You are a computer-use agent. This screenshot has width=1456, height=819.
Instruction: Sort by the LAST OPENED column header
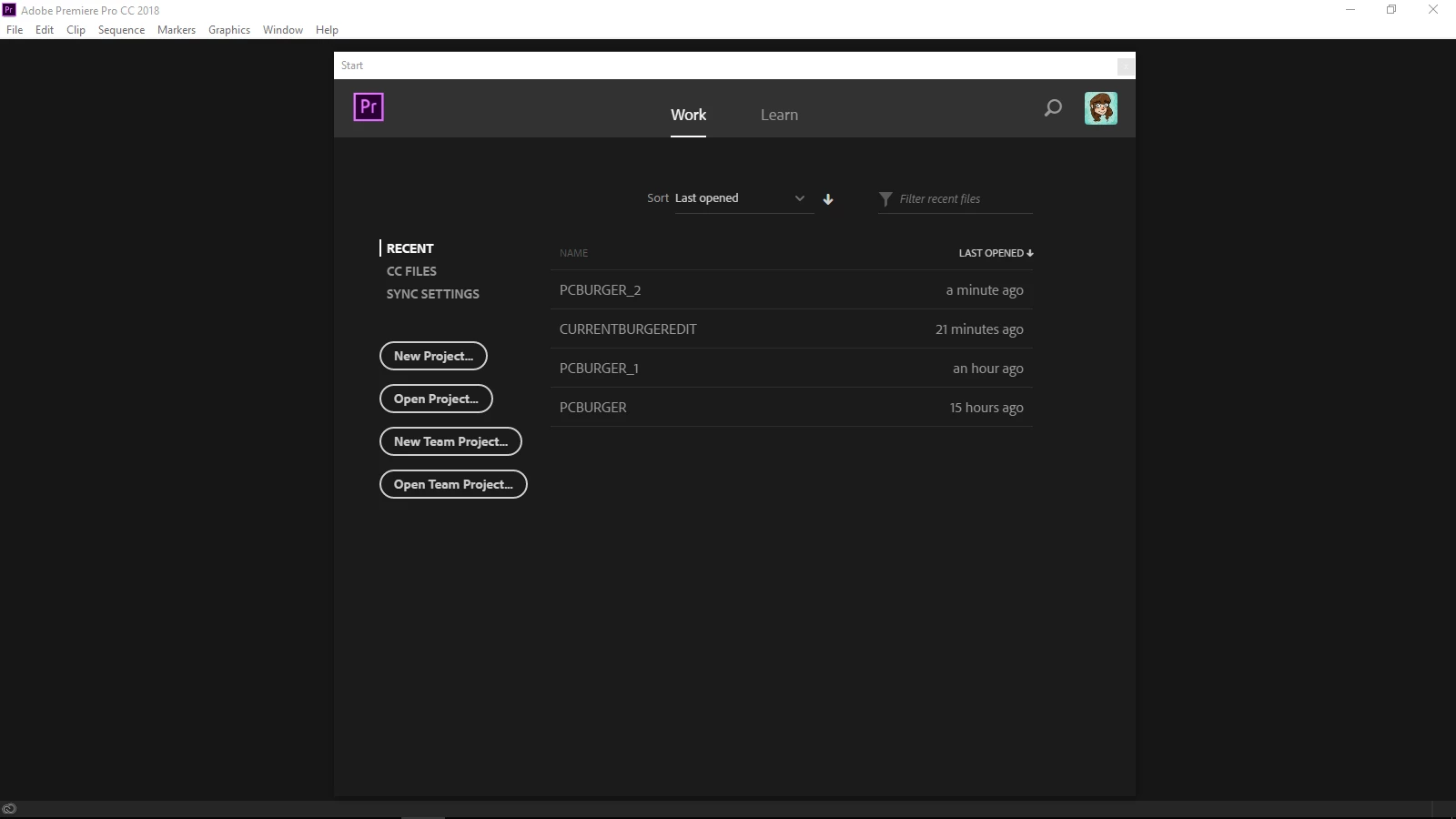996,253
